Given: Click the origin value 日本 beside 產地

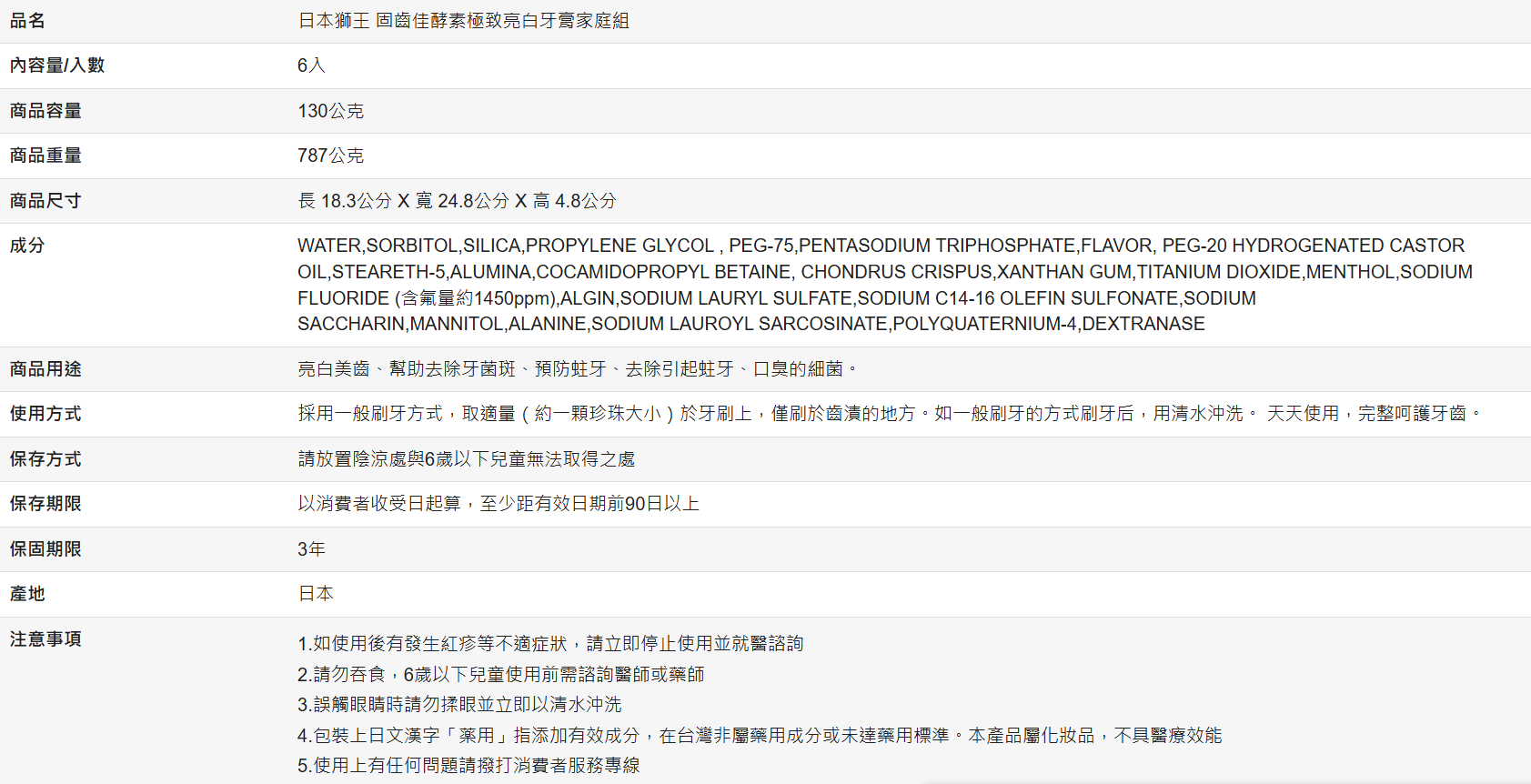Looking at the screenshot, I should [316, 594].
